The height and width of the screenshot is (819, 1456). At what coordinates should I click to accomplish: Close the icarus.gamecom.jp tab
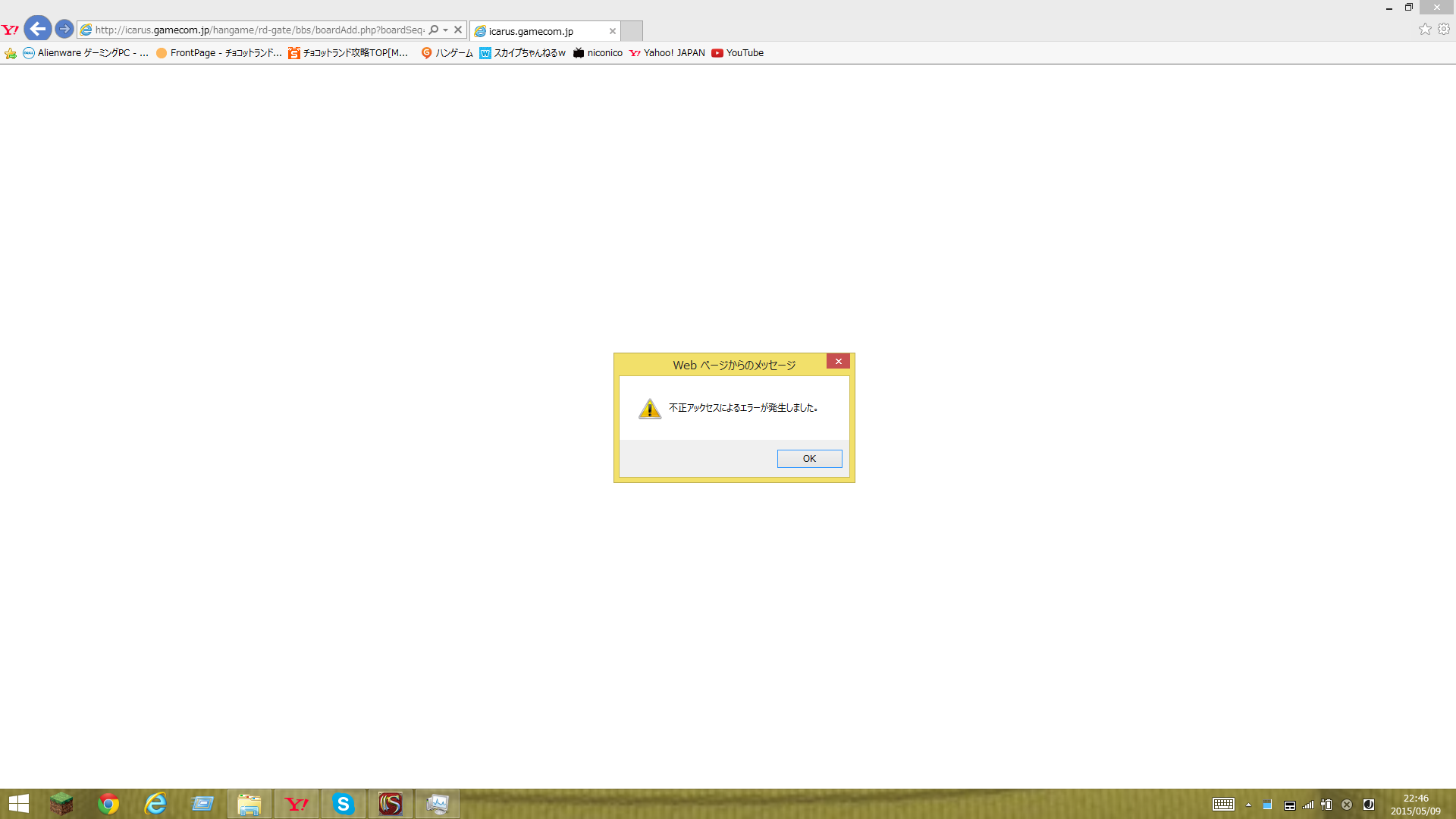pos(613,31)
